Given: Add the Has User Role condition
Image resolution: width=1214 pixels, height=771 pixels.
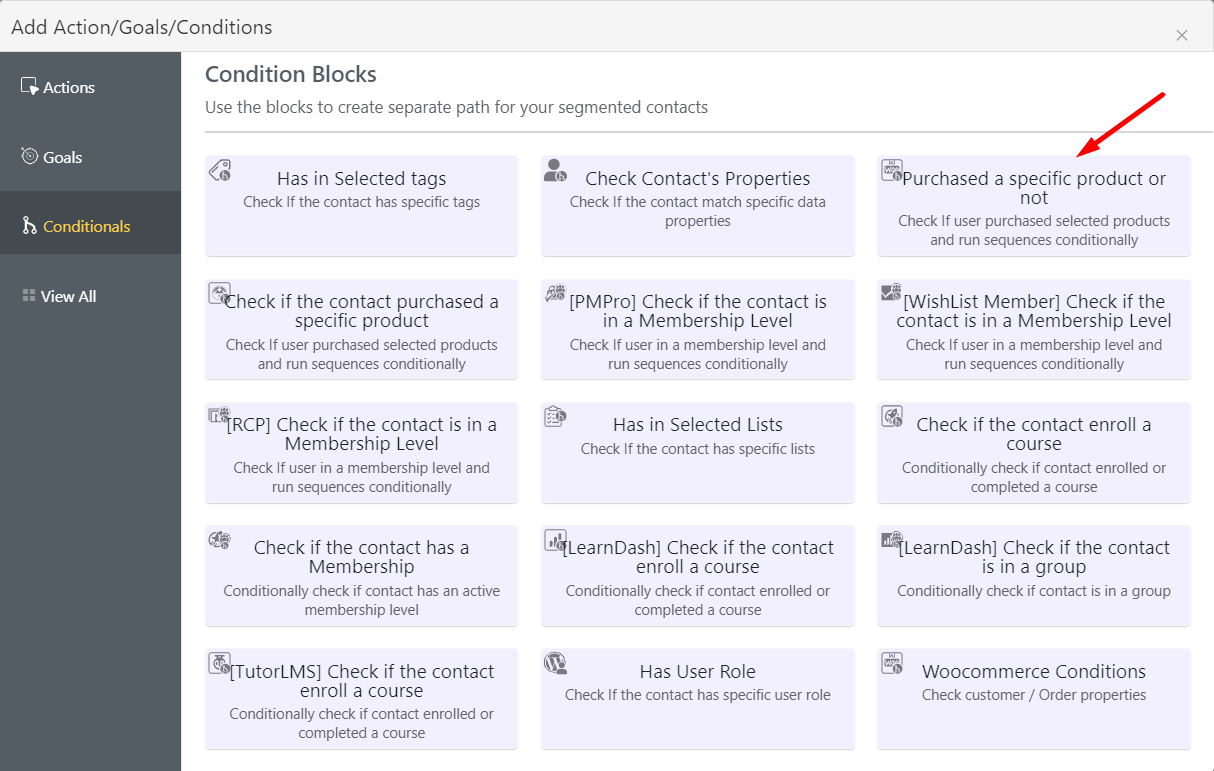Looking at the screenshot, I should [x=698, y=699].
